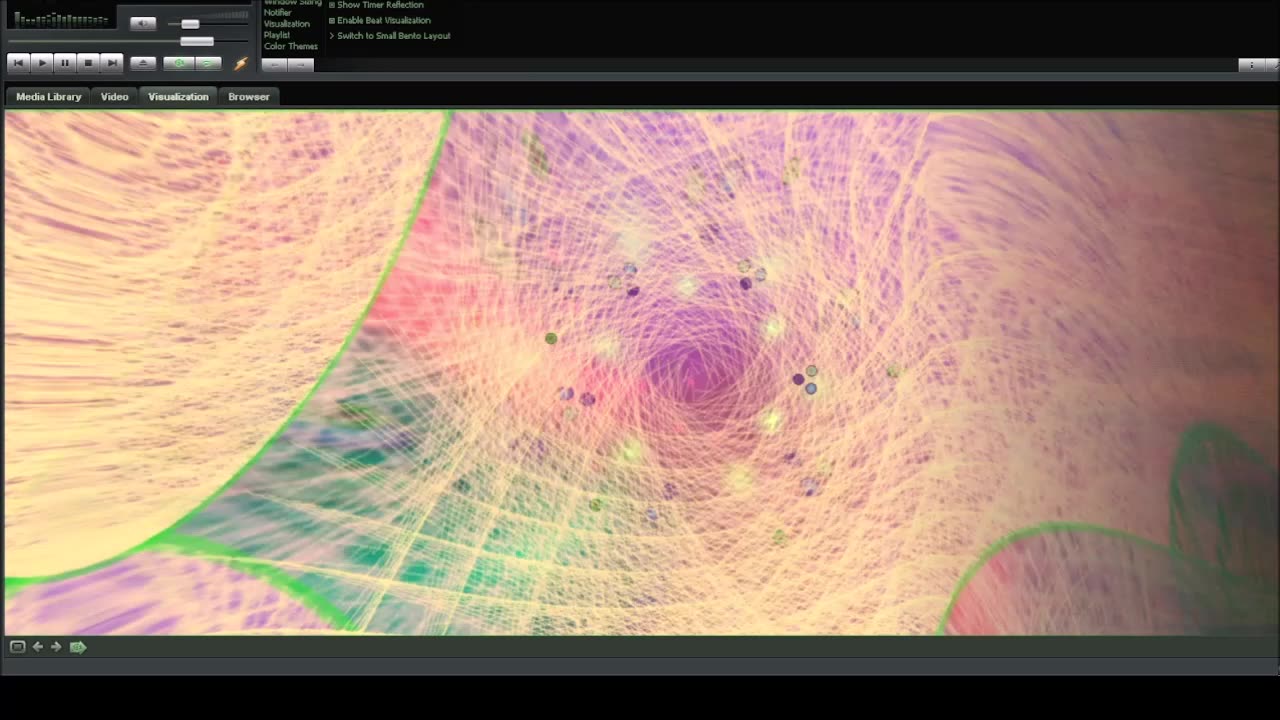
Task: Open the Media Library tab
Action: tap(48, 97)
